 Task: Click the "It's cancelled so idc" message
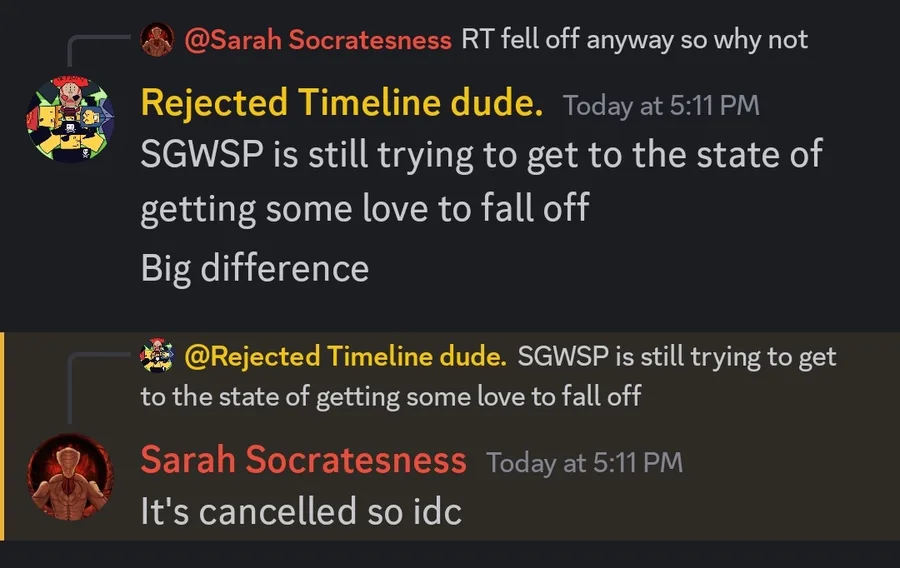click(x=300, y=512)
